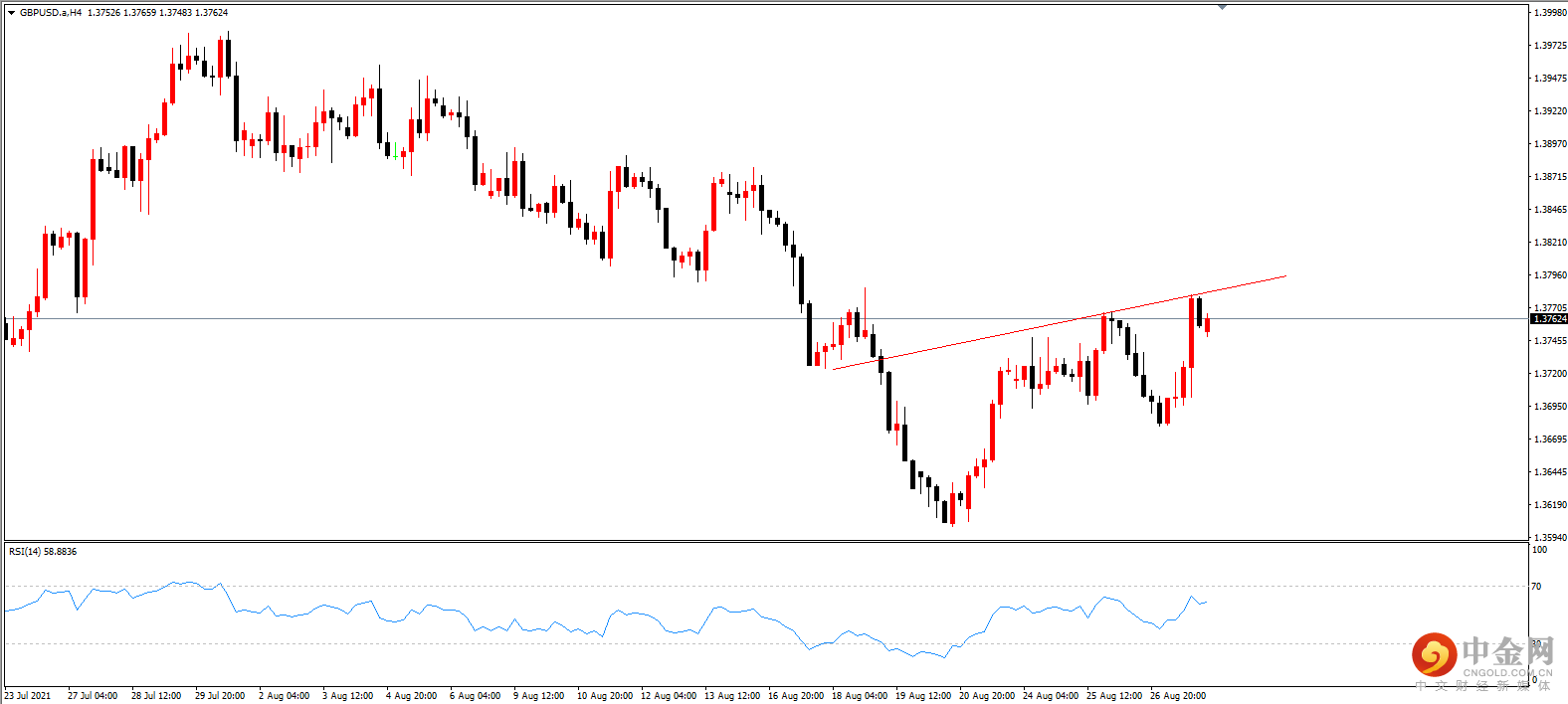Viewport: 1568px width, 704px height.
Task: Click the CNGOLD orange logo icon
Action: 1434,654
